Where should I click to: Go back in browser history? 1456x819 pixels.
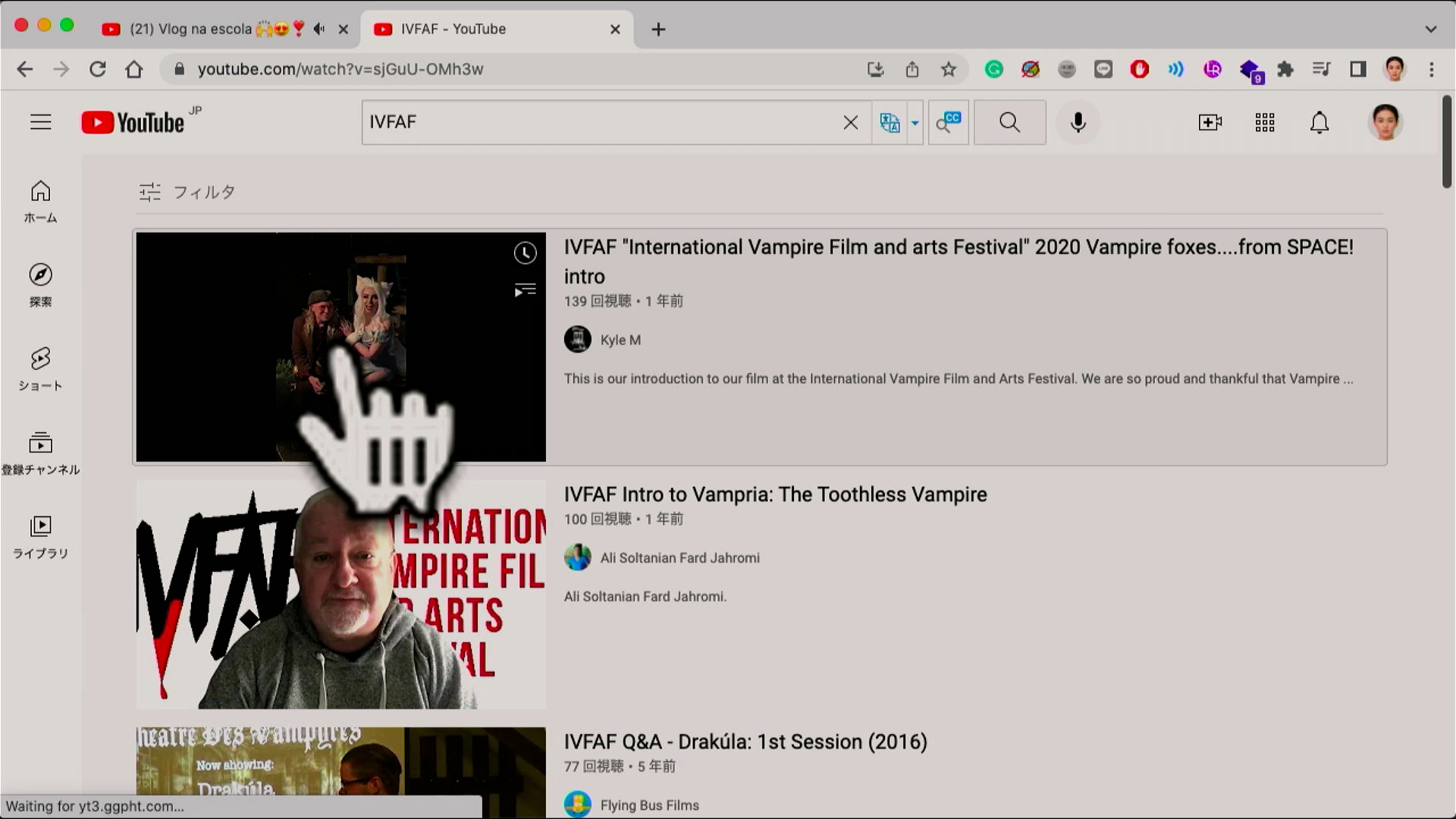click(24, 69)
